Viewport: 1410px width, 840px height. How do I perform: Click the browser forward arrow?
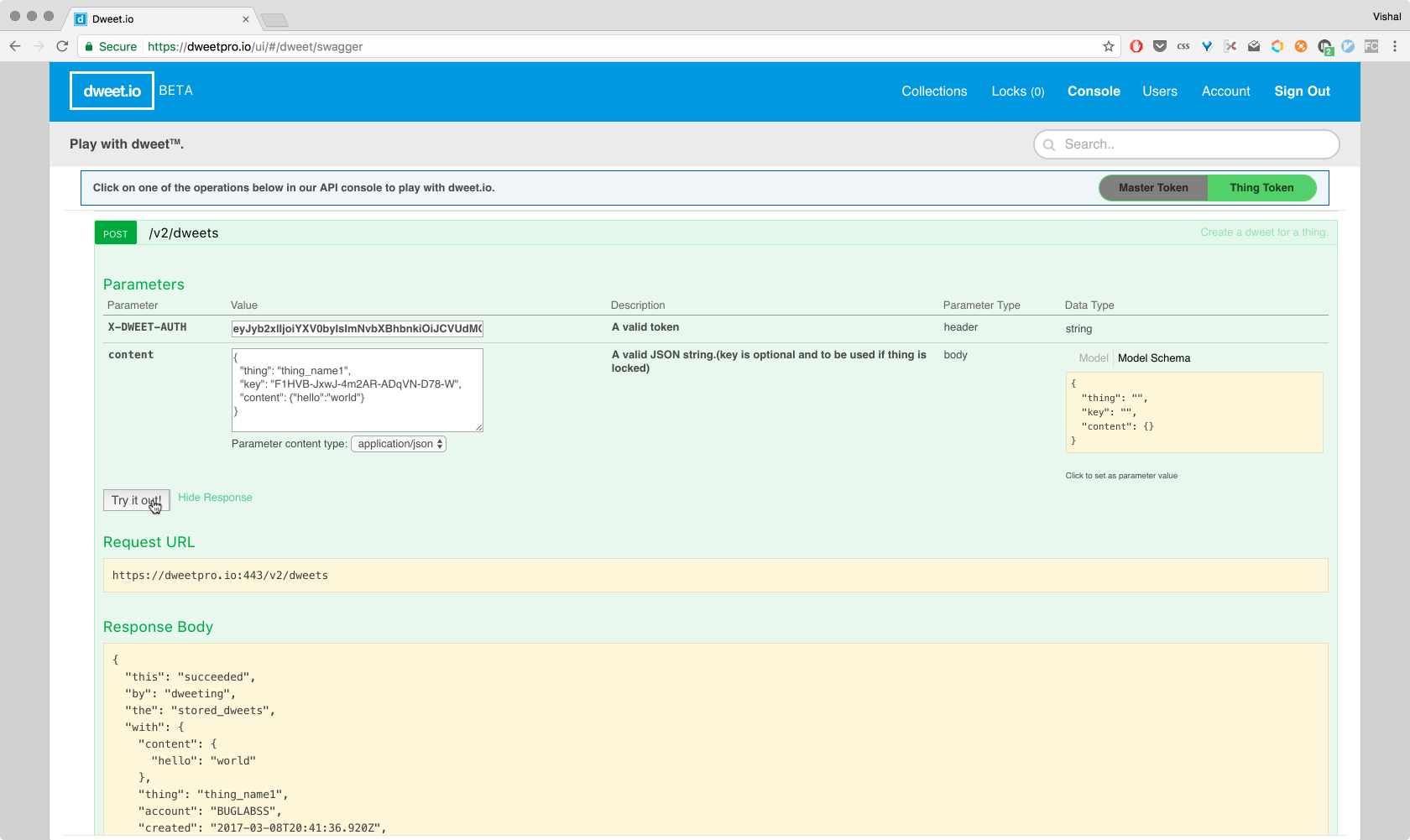pyautogui.click(x=39, y=46)
